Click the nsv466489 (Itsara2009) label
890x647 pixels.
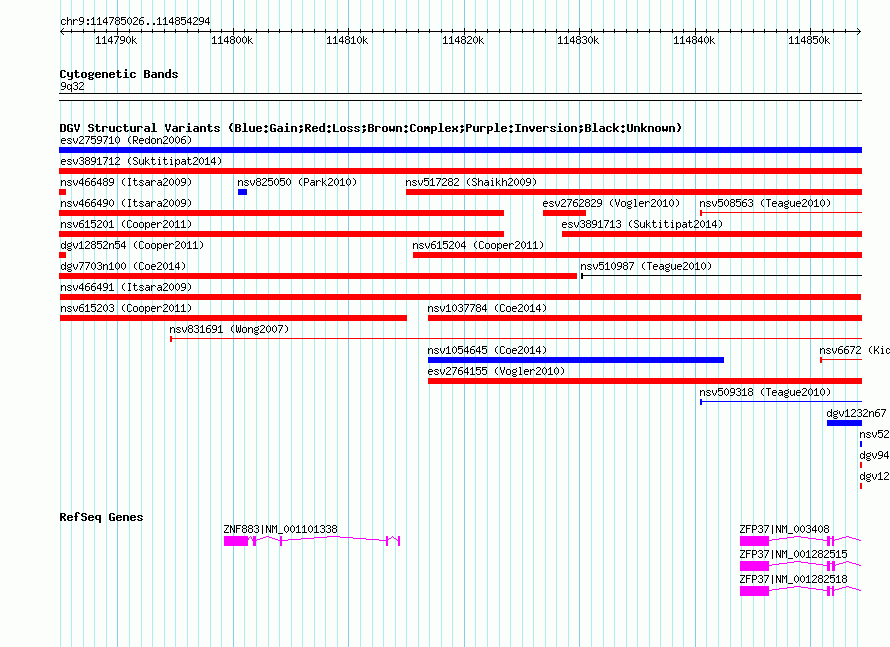click(126, 182)
